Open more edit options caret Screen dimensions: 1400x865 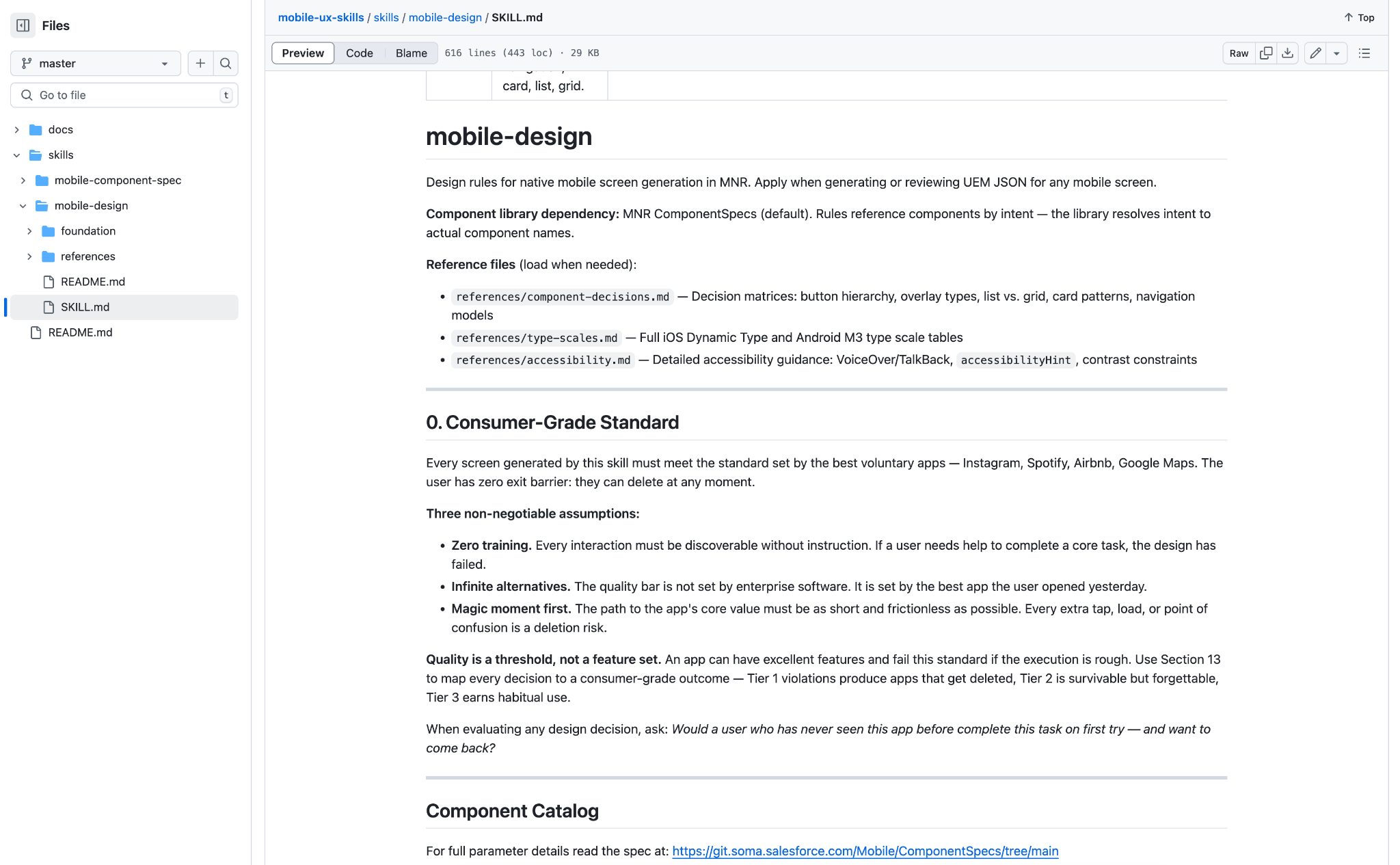click(1336, 53)
